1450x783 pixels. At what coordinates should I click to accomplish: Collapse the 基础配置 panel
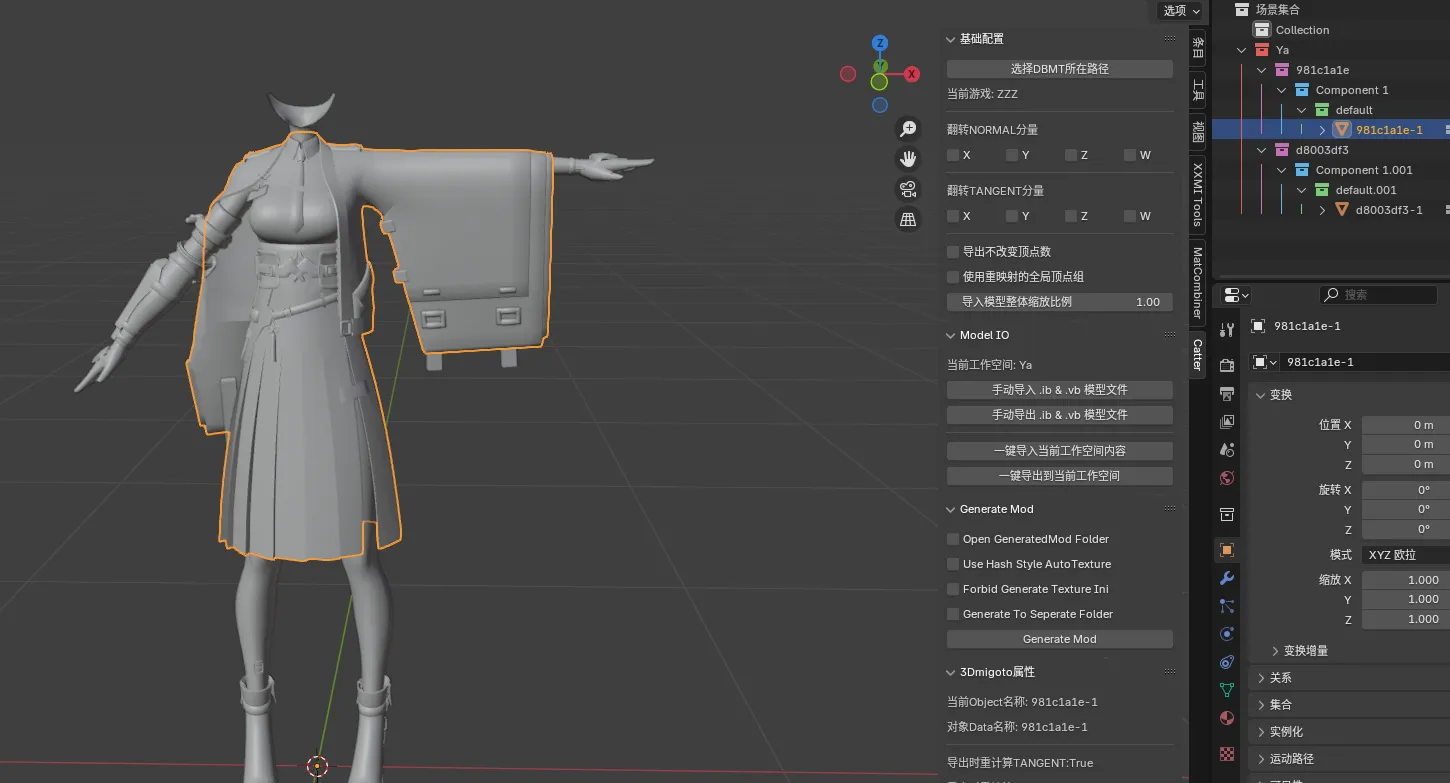coord(952,39)
